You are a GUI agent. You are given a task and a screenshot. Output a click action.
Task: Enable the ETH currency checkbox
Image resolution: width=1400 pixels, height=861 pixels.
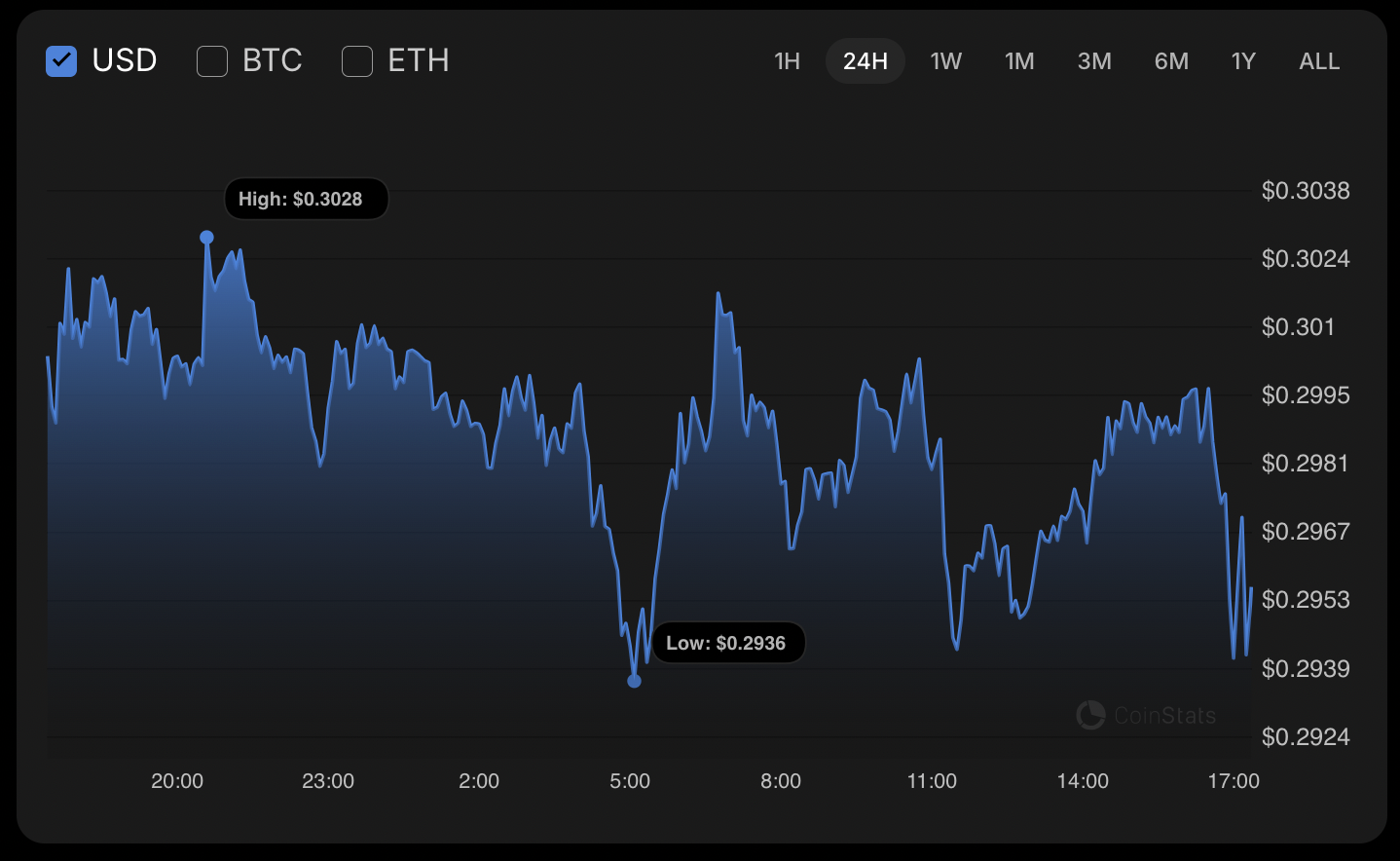(x=357, y=61)
